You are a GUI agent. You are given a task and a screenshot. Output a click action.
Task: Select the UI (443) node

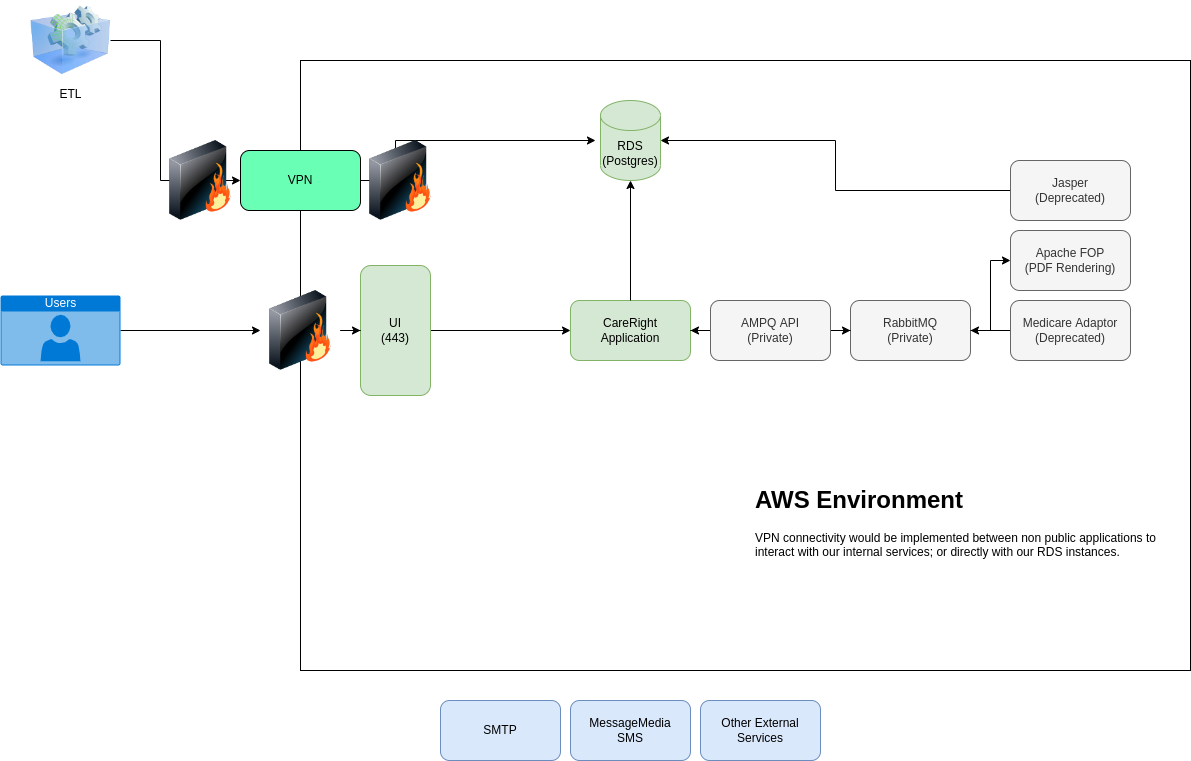click(395, 330)
